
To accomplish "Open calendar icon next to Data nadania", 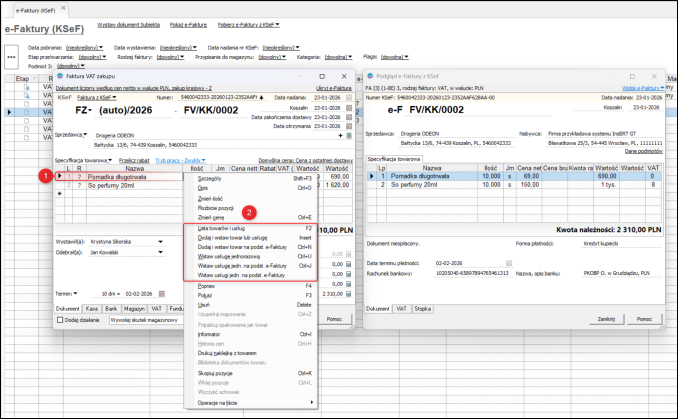I will (x=349, y=98).
